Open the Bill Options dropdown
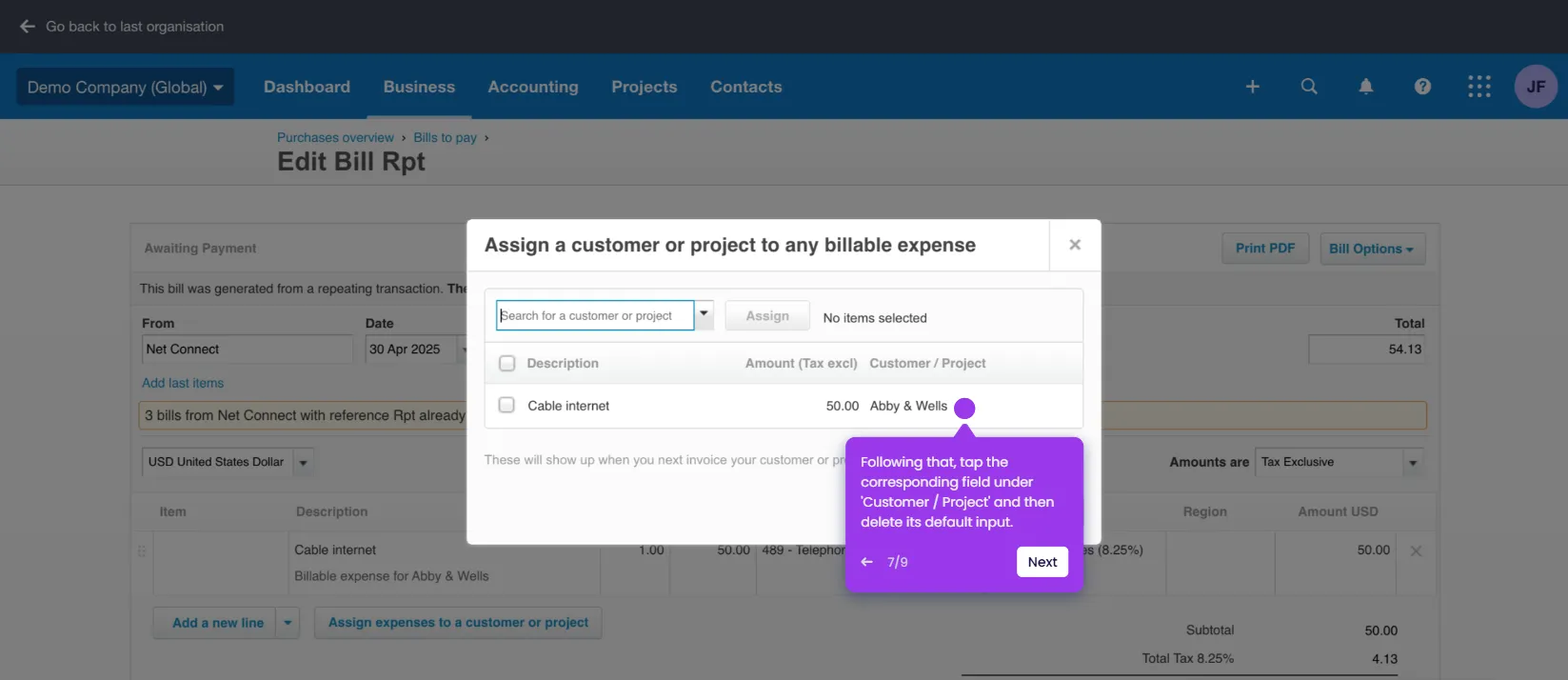 pos(1372,249)
